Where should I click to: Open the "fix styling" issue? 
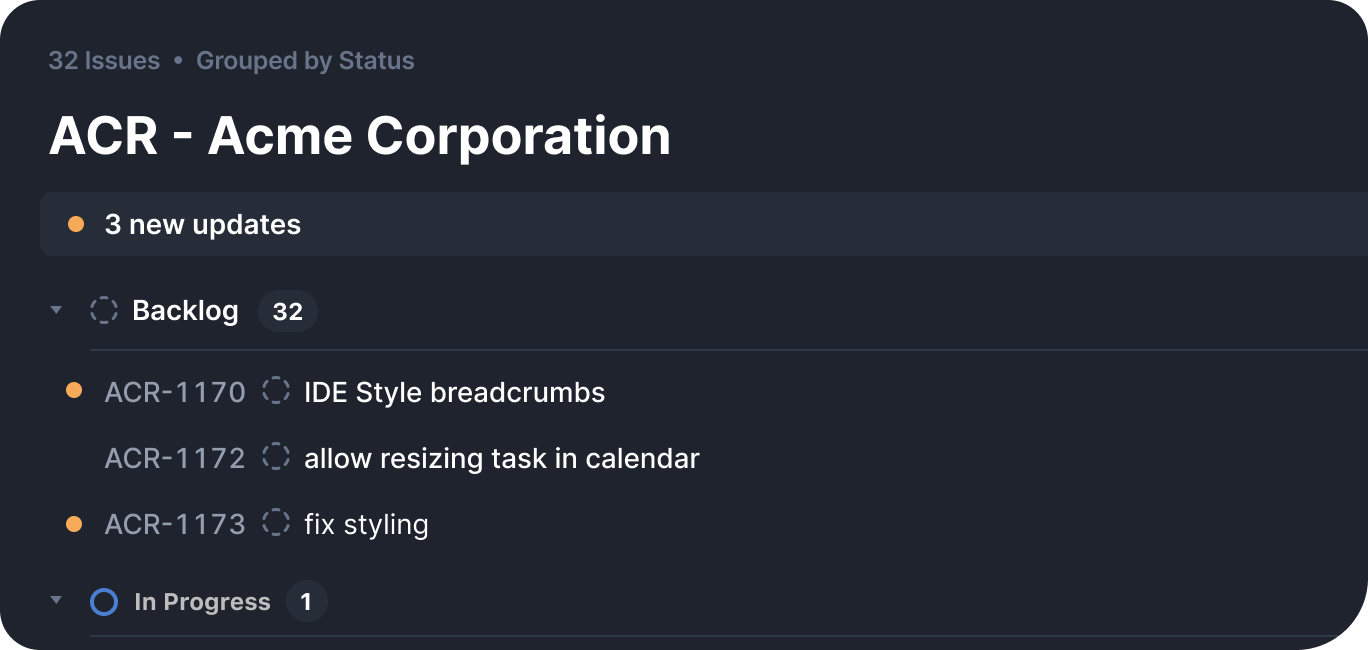point(366,524)
